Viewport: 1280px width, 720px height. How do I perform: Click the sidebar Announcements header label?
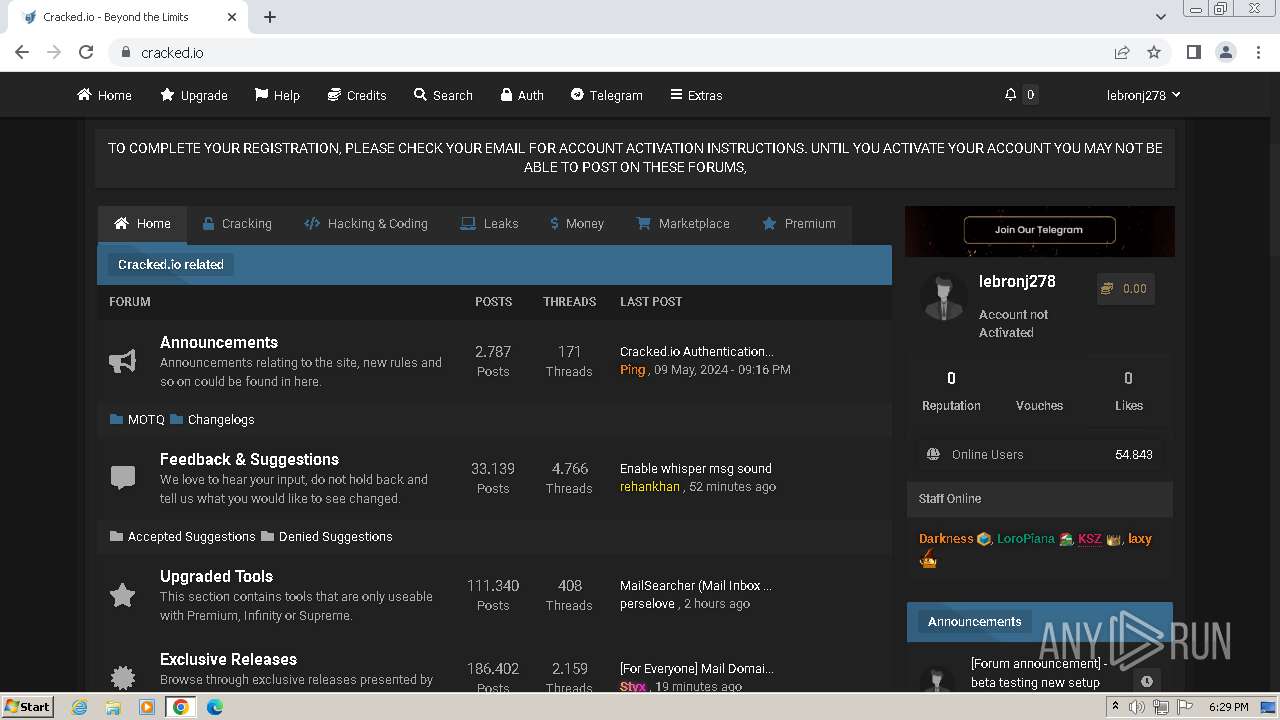pyautogui.click(x=974, y=621)
